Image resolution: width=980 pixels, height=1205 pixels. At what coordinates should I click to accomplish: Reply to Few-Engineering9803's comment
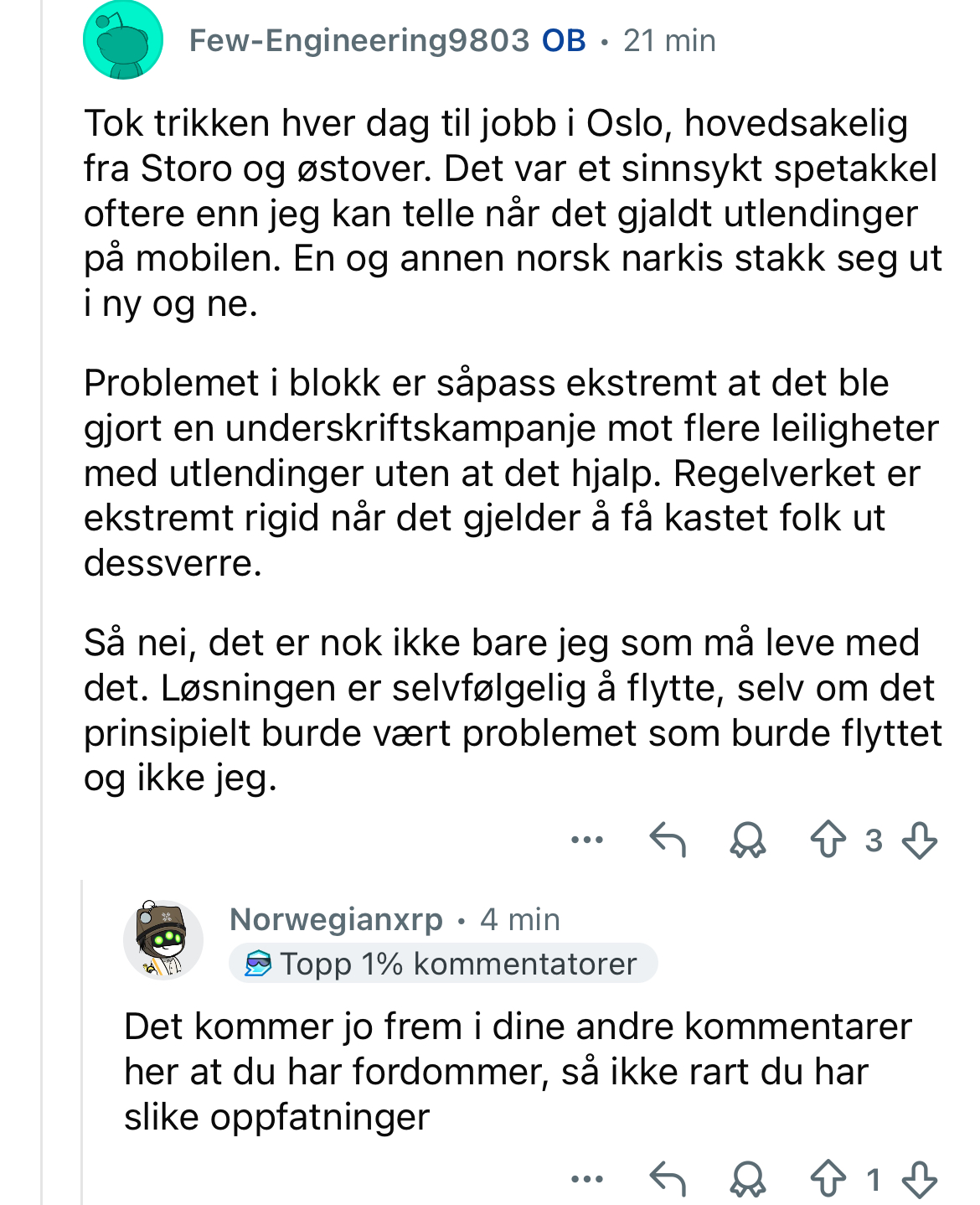pos(668,840)
